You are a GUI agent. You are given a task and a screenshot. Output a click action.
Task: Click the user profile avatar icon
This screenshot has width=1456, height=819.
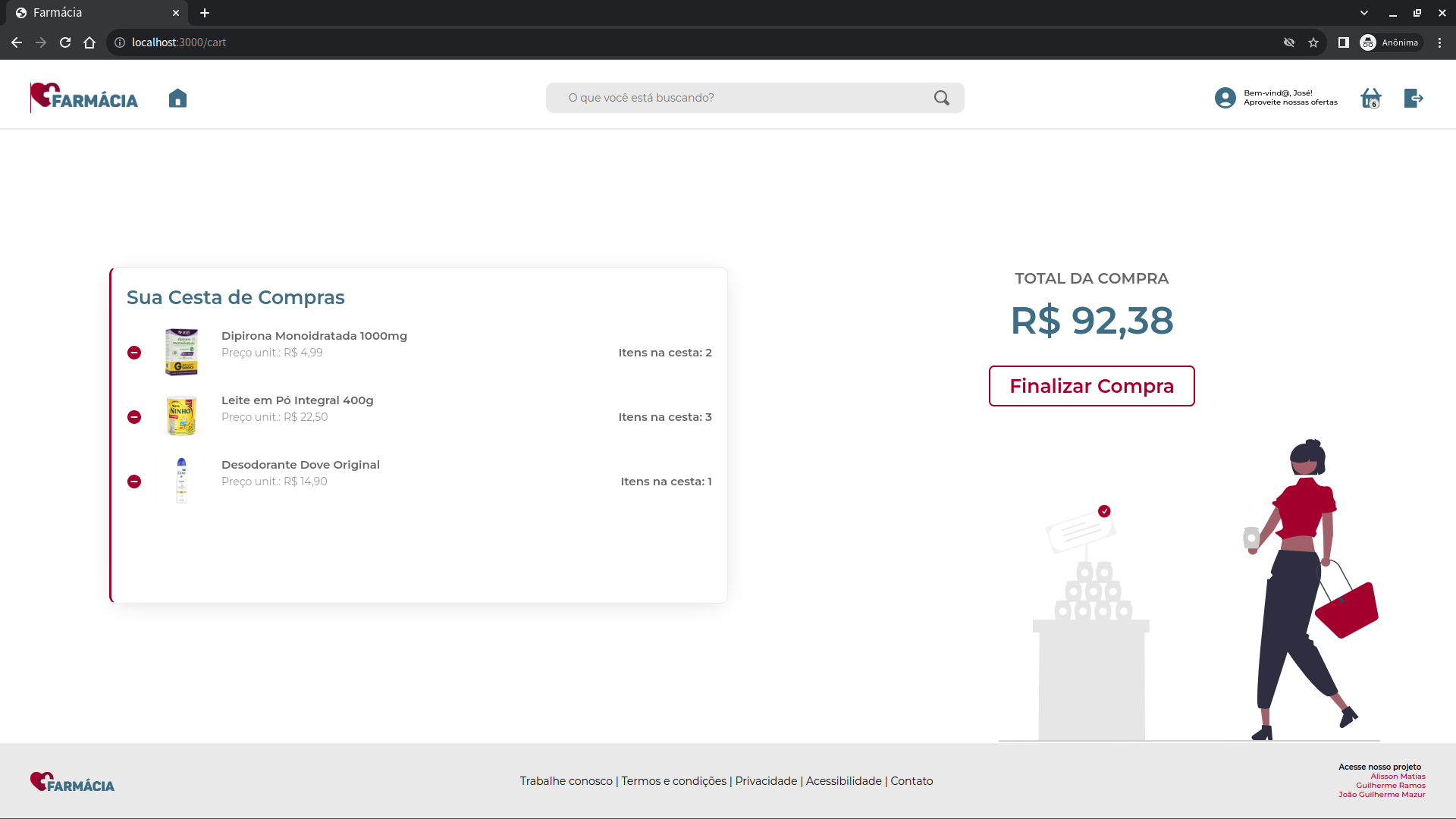point(1225,98)
